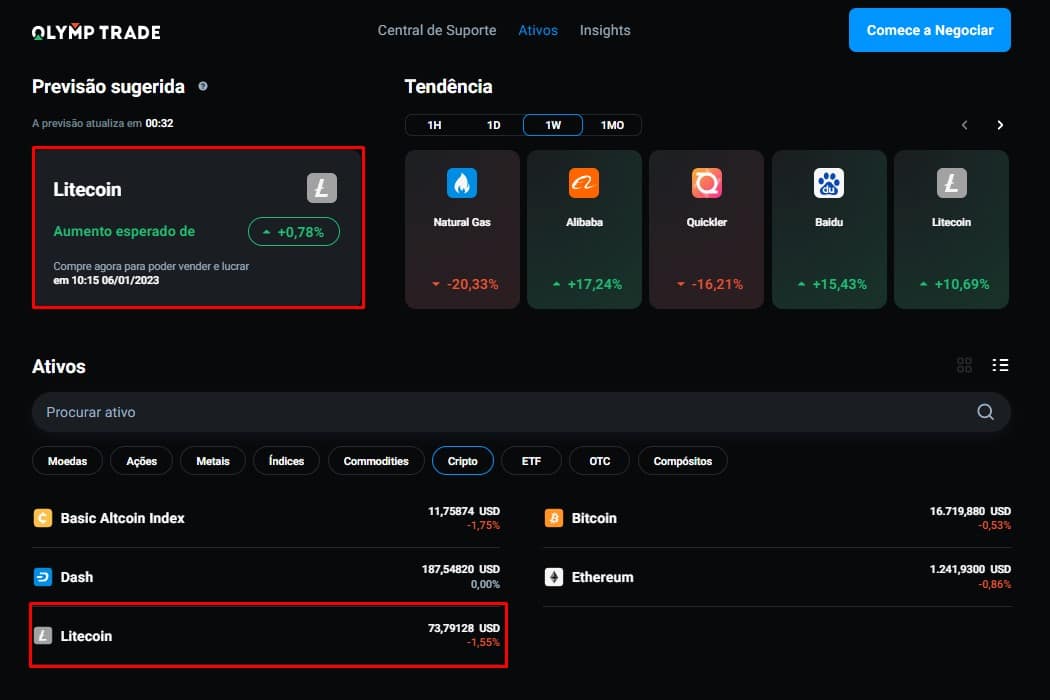Show previous trend cards with the left arrow
1050x700 pixels.
click(x=964, y=125)
